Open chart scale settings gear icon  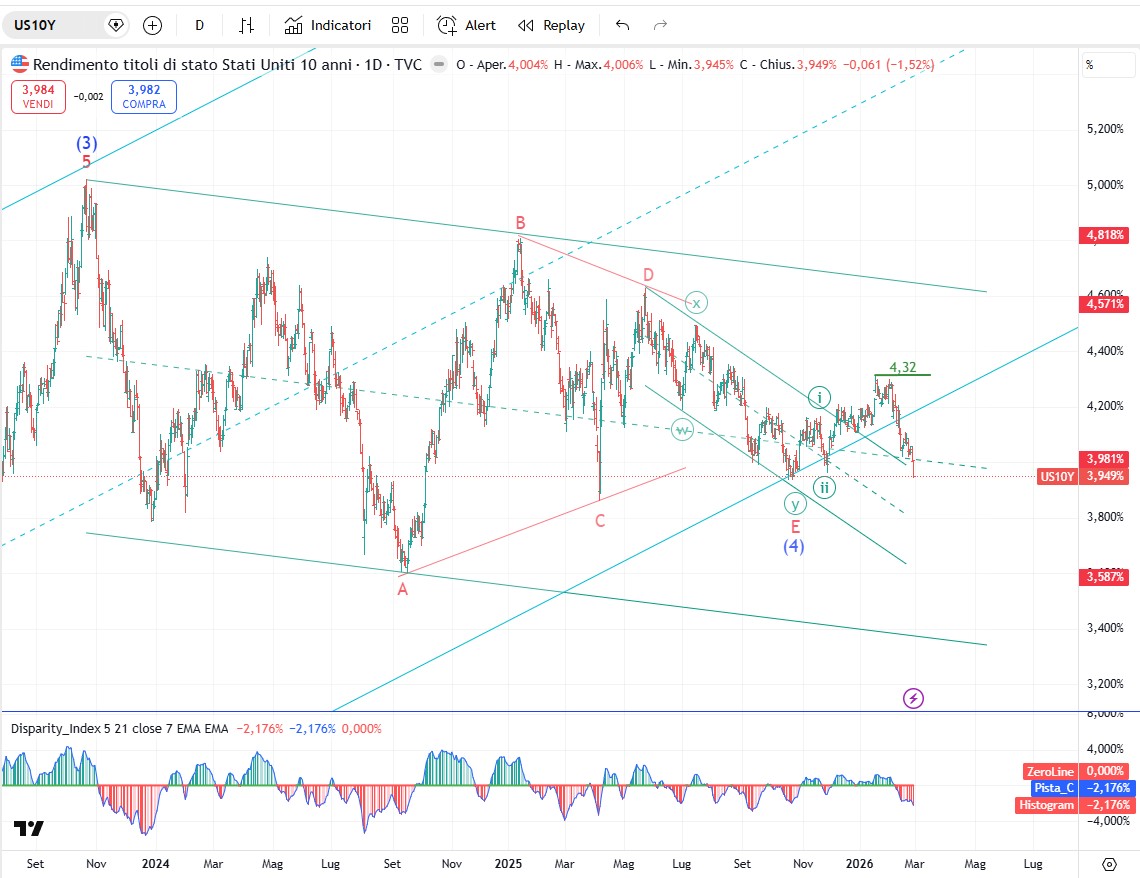1109,864
